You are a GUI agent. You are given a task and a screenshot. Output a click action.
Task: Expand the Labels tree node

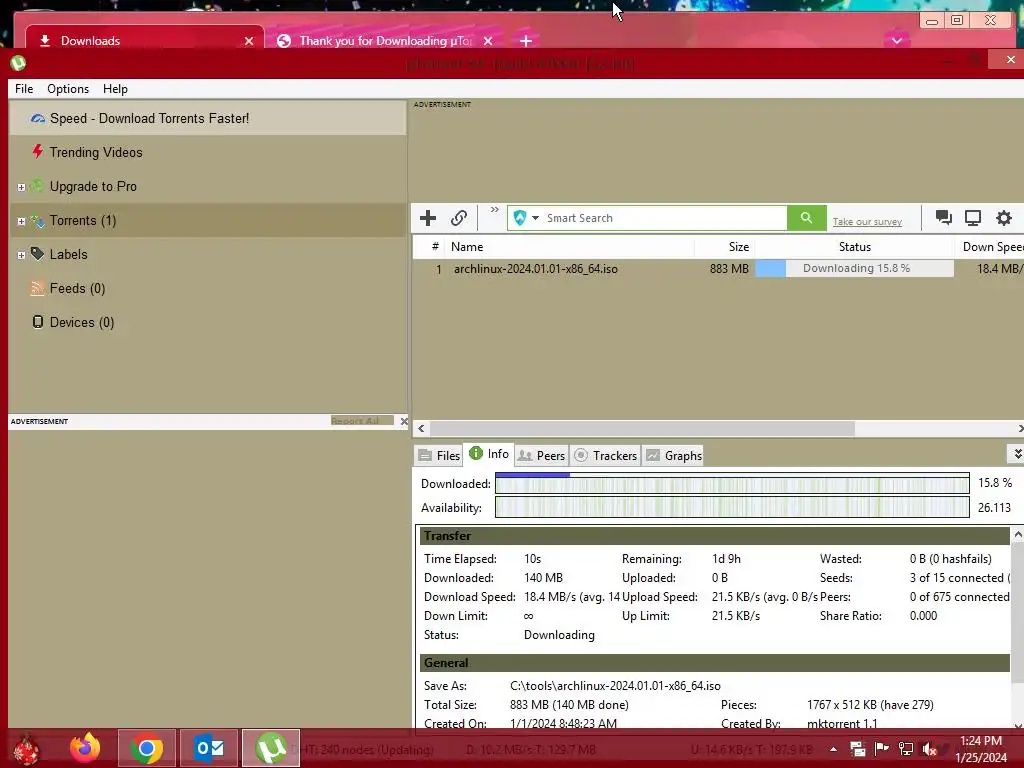pos(21,255)
